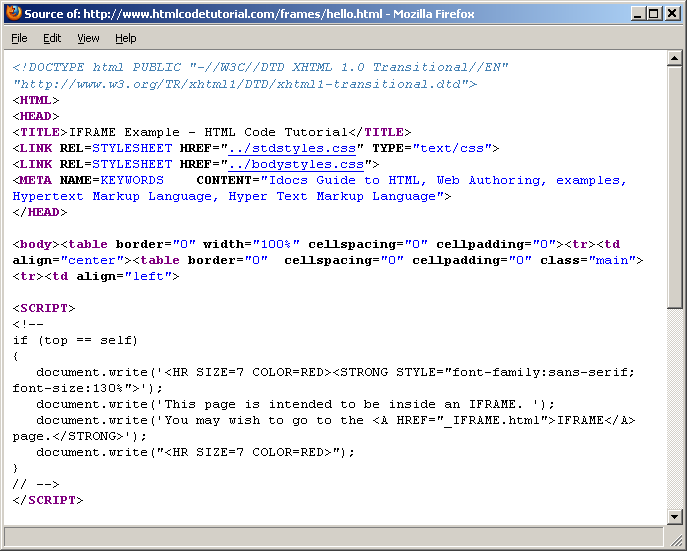The height and width of the screenshot is (551, 687).
Task: Click the text 'IFRAME Example - HTML Code Tutorial'
Action: coord(208,132)
